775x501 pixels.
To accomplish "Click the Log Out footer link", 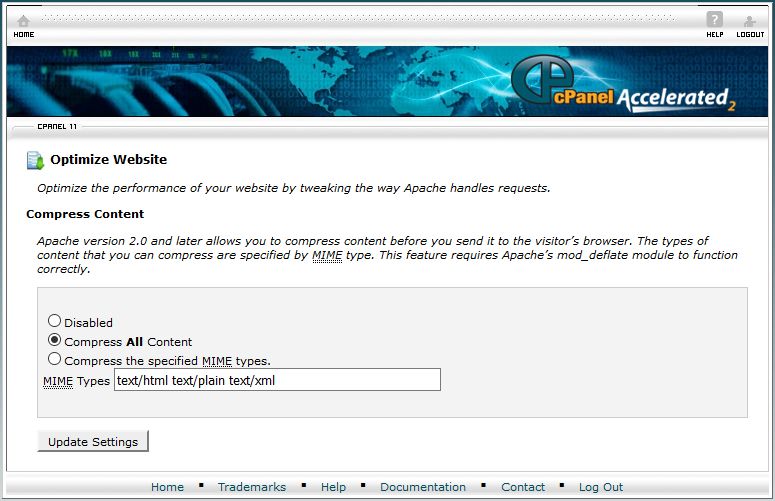I will (x=600, y=487).
